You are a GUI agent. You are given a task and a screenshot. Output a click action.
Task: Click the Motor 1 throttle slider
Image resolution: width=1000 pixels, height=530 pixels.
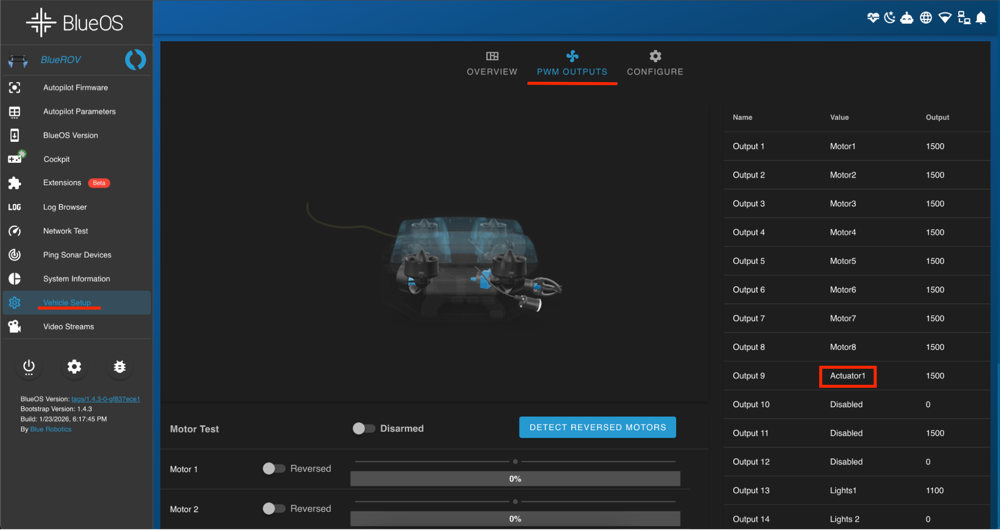515,462
